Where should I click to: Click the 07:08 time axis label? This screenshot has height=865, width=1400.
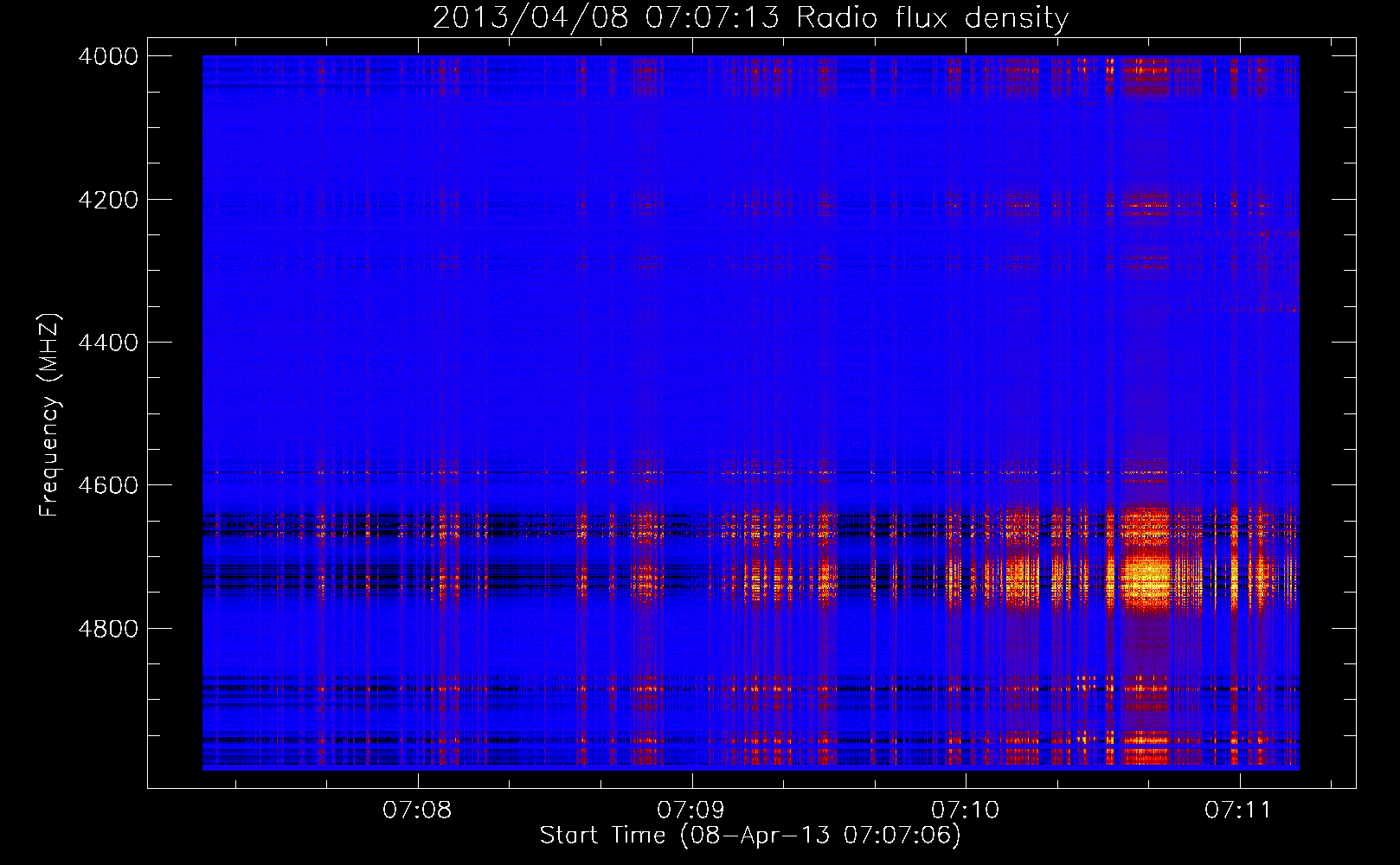coord(417,810)
